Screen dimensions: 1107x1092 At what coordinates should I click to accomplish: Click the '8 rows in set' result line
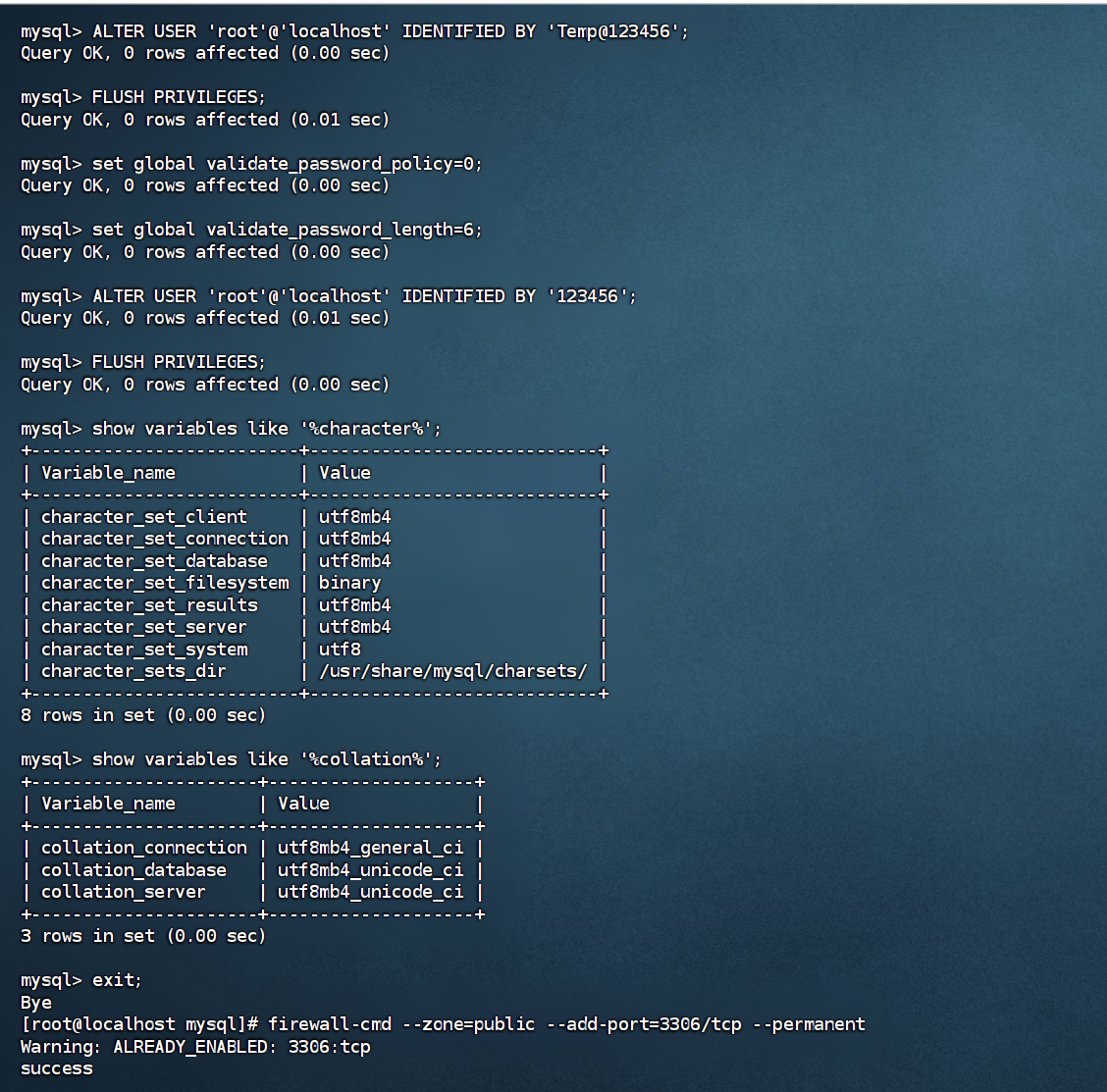pos(142,716)
